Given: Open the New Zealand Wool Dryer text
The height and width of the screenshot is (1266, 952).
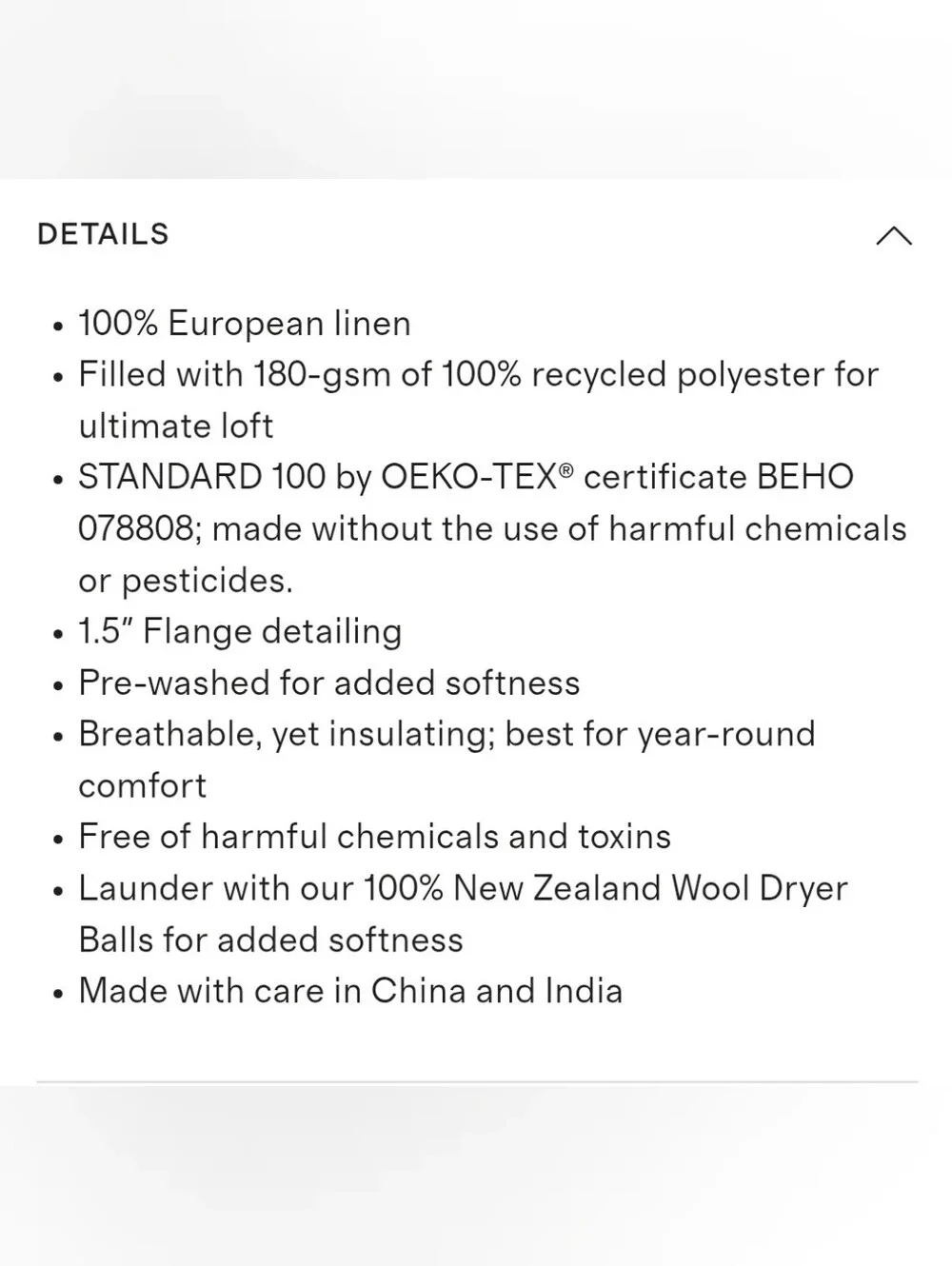Looking at the screenshot, I should click(650, 888).
